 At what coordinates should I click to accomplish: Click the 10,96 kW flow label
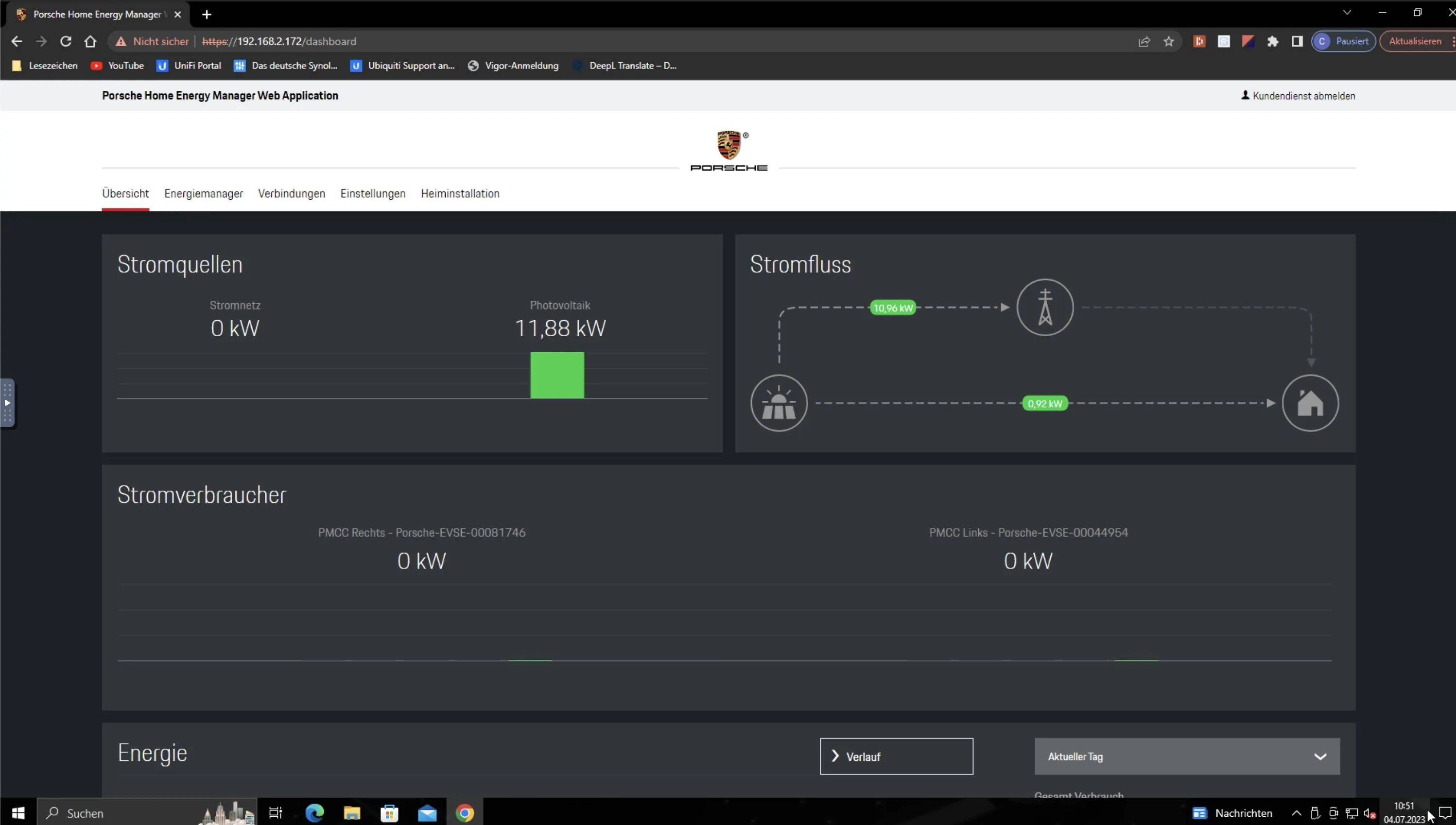click(893, 308)
